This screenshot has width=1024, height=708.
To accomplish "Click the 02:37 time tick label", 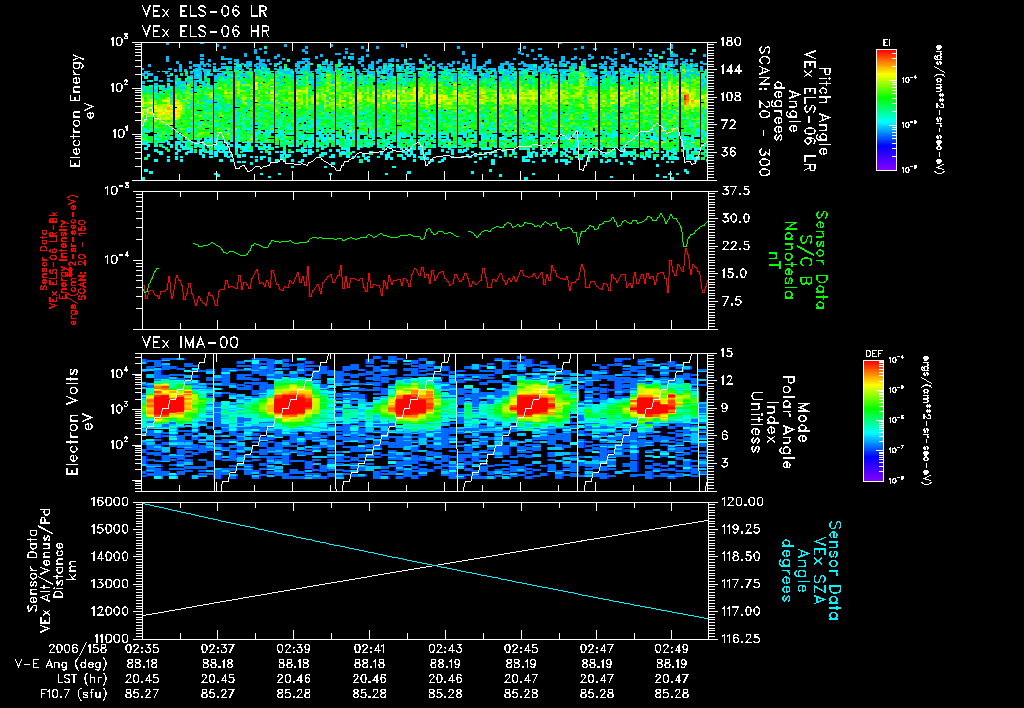I will tap(217, 649).
